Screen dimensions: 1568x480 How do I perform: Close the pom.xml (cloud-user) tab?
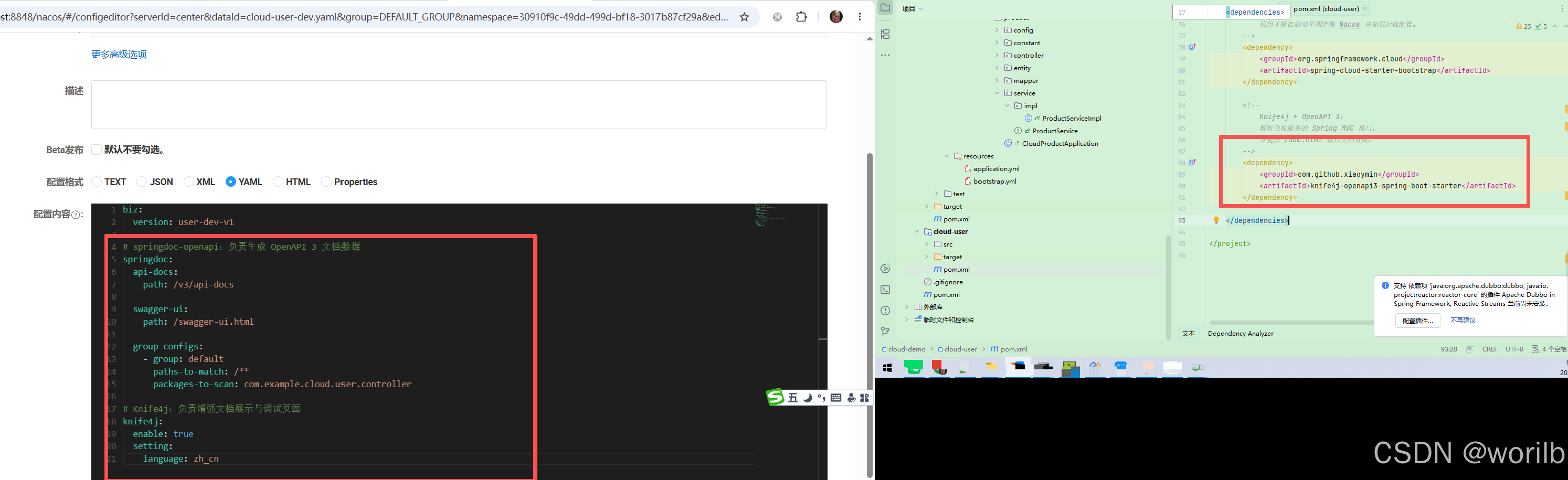(x=1365, y=8)
